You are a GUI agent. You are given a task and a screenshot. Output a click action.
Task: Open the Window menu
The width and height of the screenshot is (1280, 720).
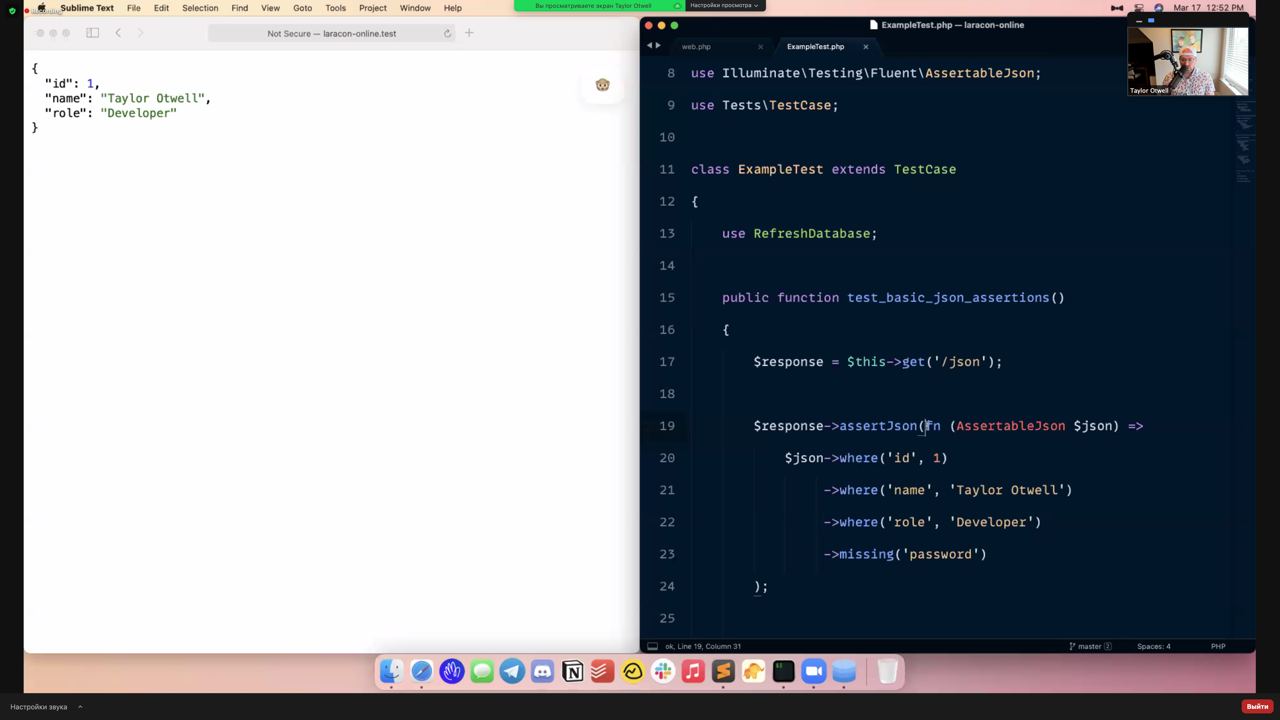pyautogui.click(x=415, y=8)
